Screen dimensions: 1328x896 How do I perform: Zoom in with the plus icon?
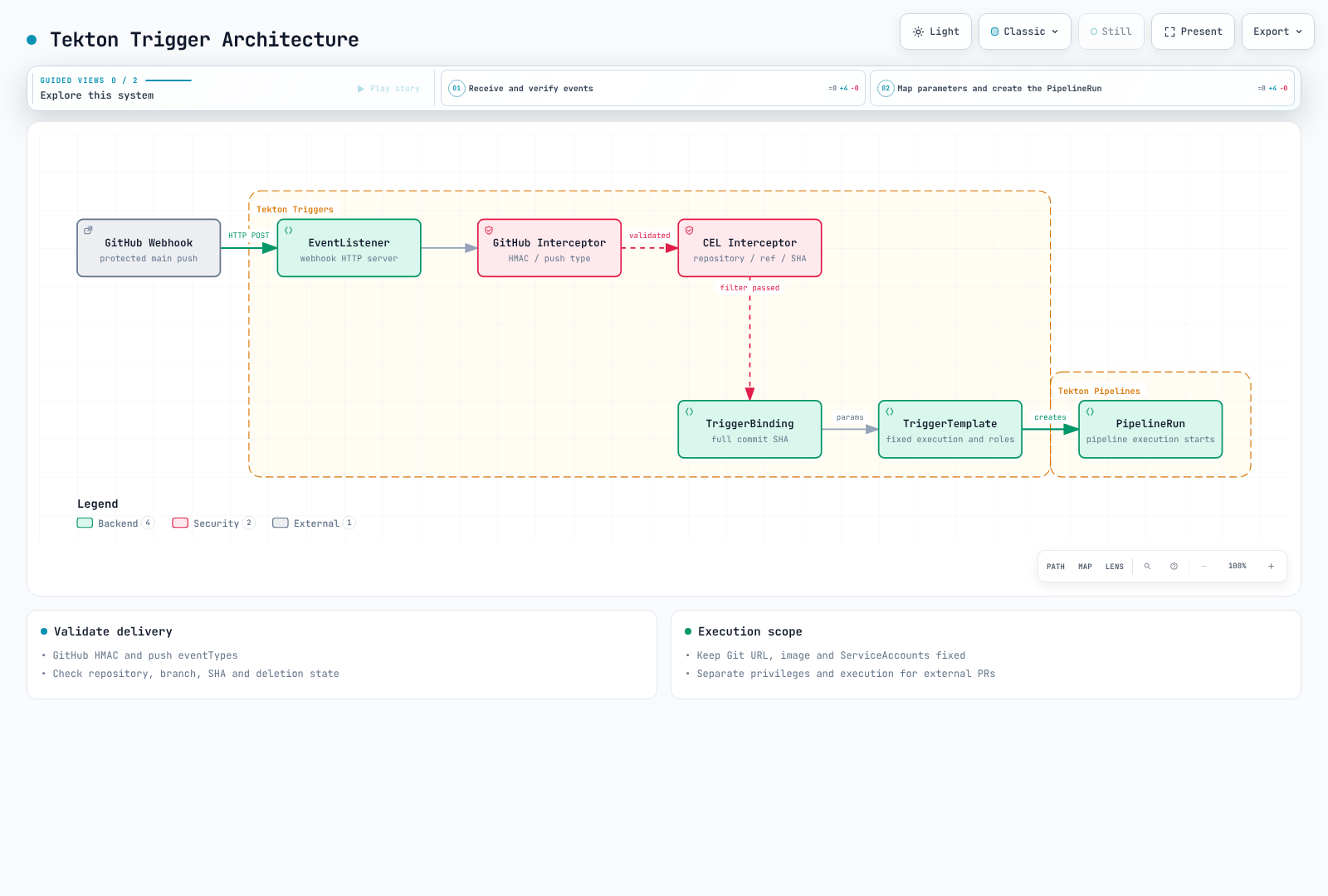coord(1271,567)
